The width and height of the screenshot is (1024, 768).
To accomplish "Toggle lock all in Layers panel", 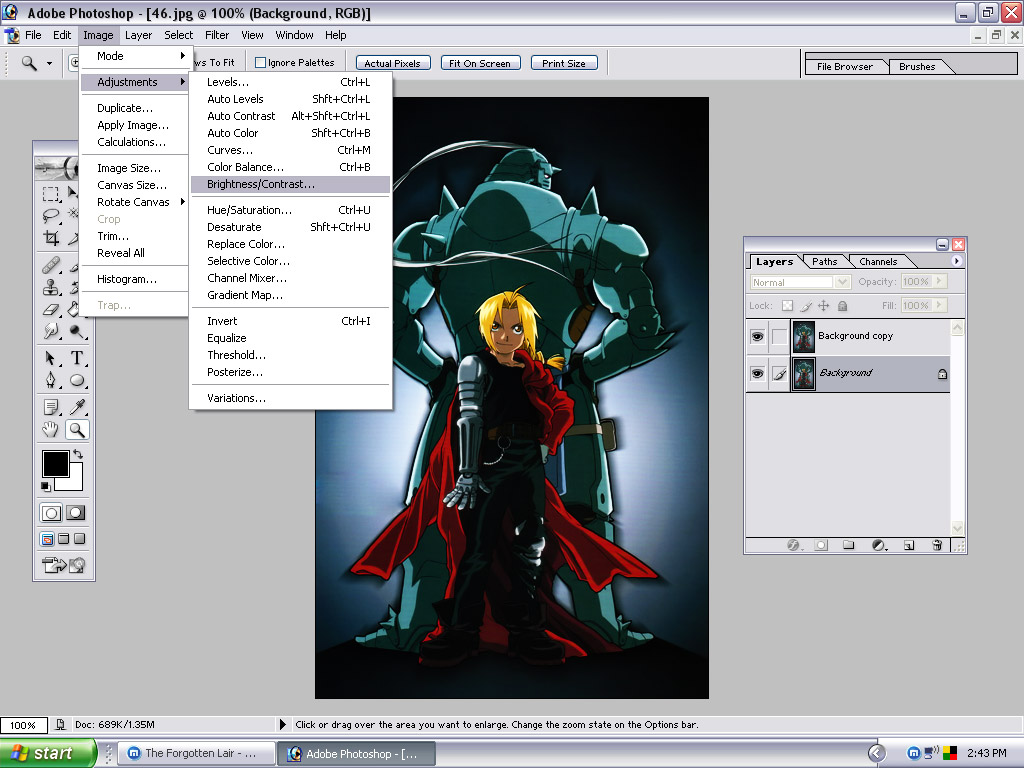I will tap(842, 306).
